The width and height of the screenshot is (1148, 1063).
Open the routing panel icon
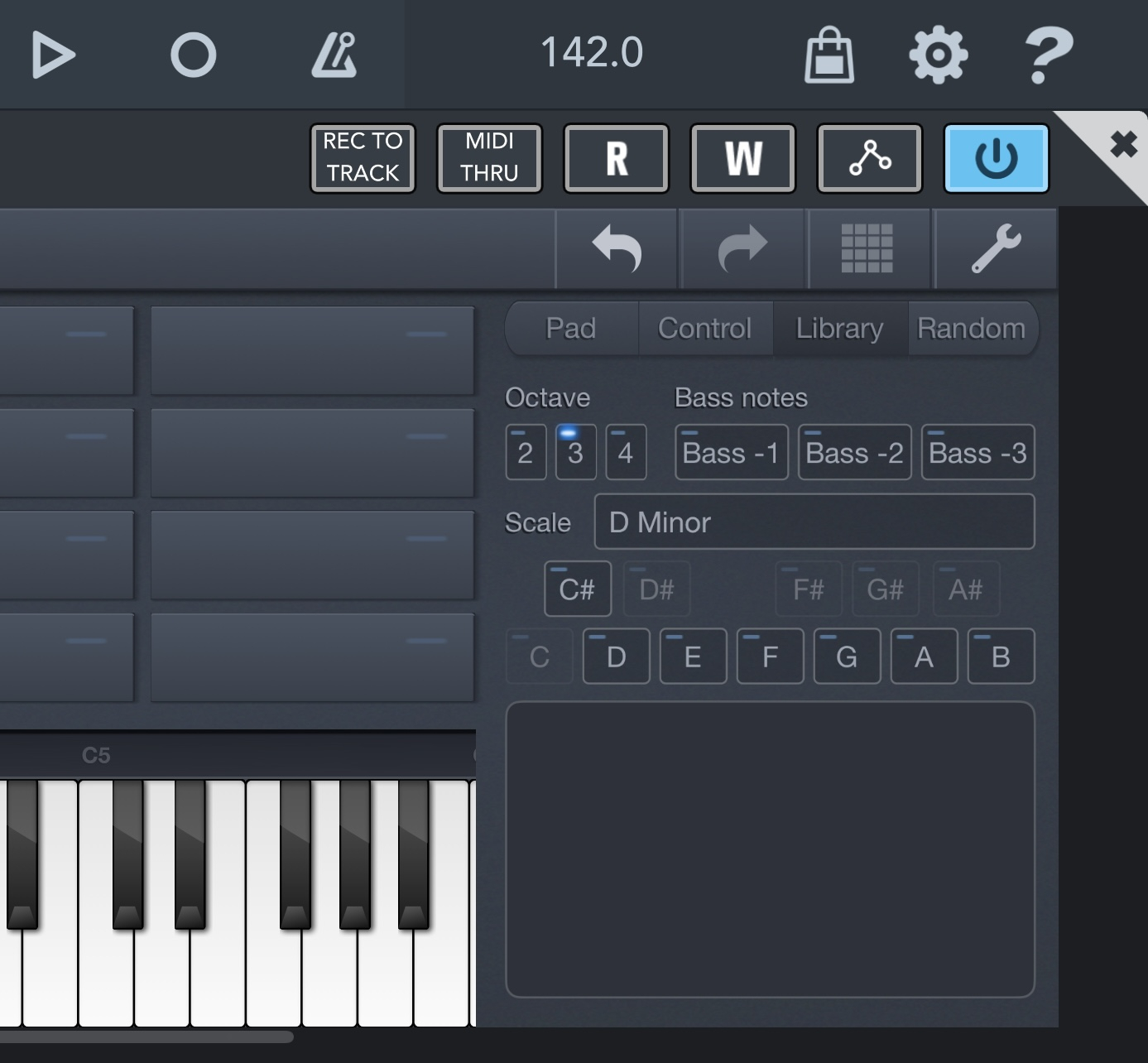pos(869,158)
